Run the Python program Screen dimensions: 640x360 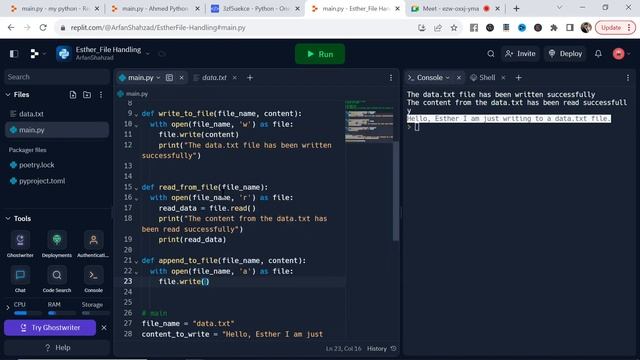(x=320, y=54)
